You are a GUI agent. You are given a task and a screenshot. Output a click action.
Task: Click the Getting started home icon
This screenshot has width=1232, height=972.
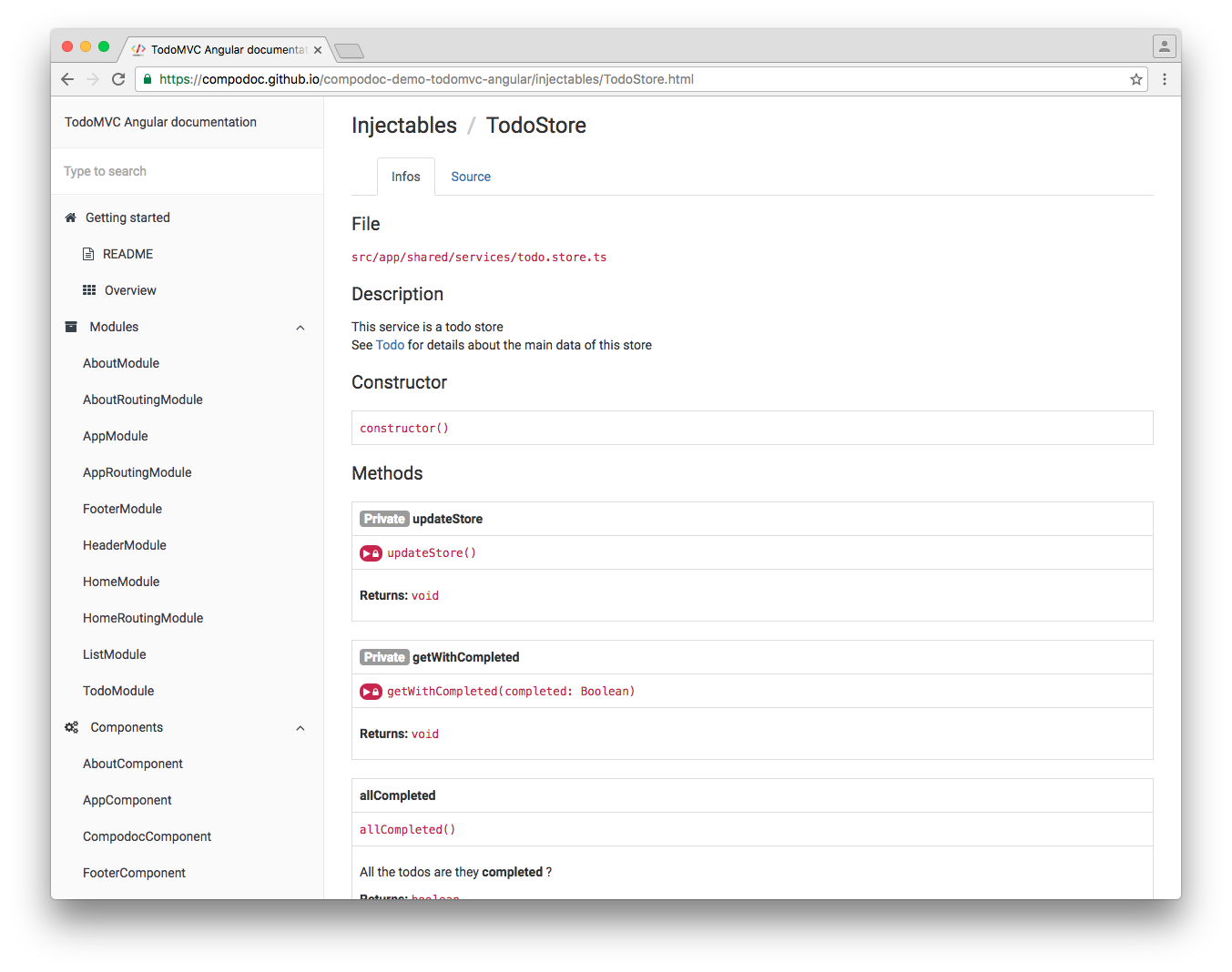pyautogui.click(x=70, y=218)
